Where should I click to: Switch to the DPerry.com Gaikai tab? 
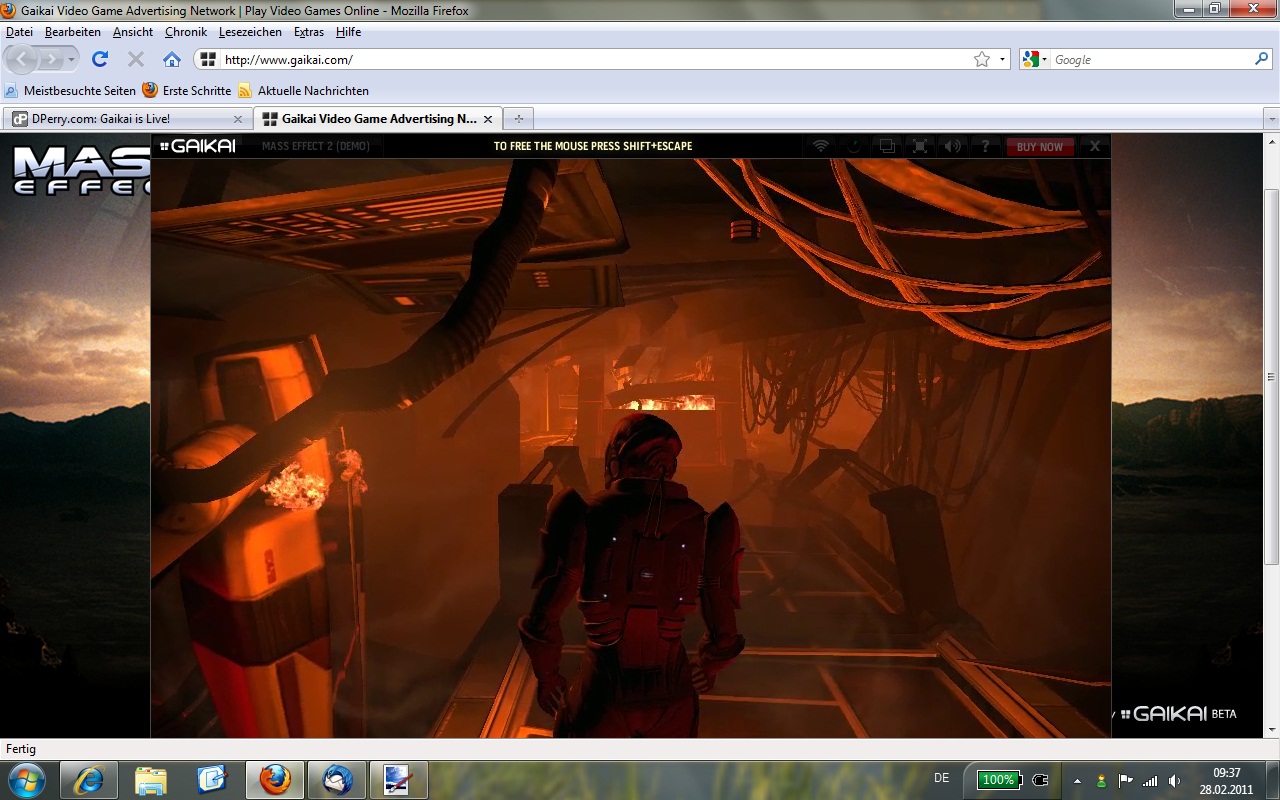point(120,118)
